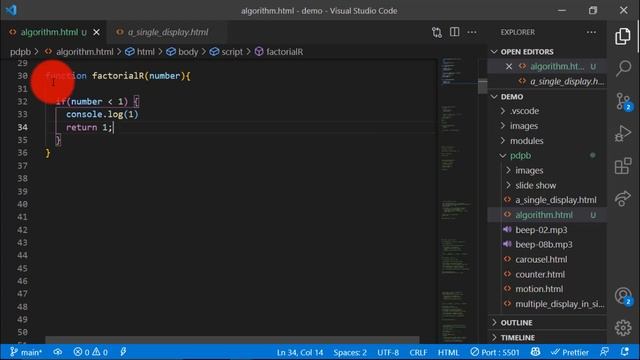The height and width of the screenshot is (360, 640).
Task: Split the editor to the right
Action: pos(454,32)
